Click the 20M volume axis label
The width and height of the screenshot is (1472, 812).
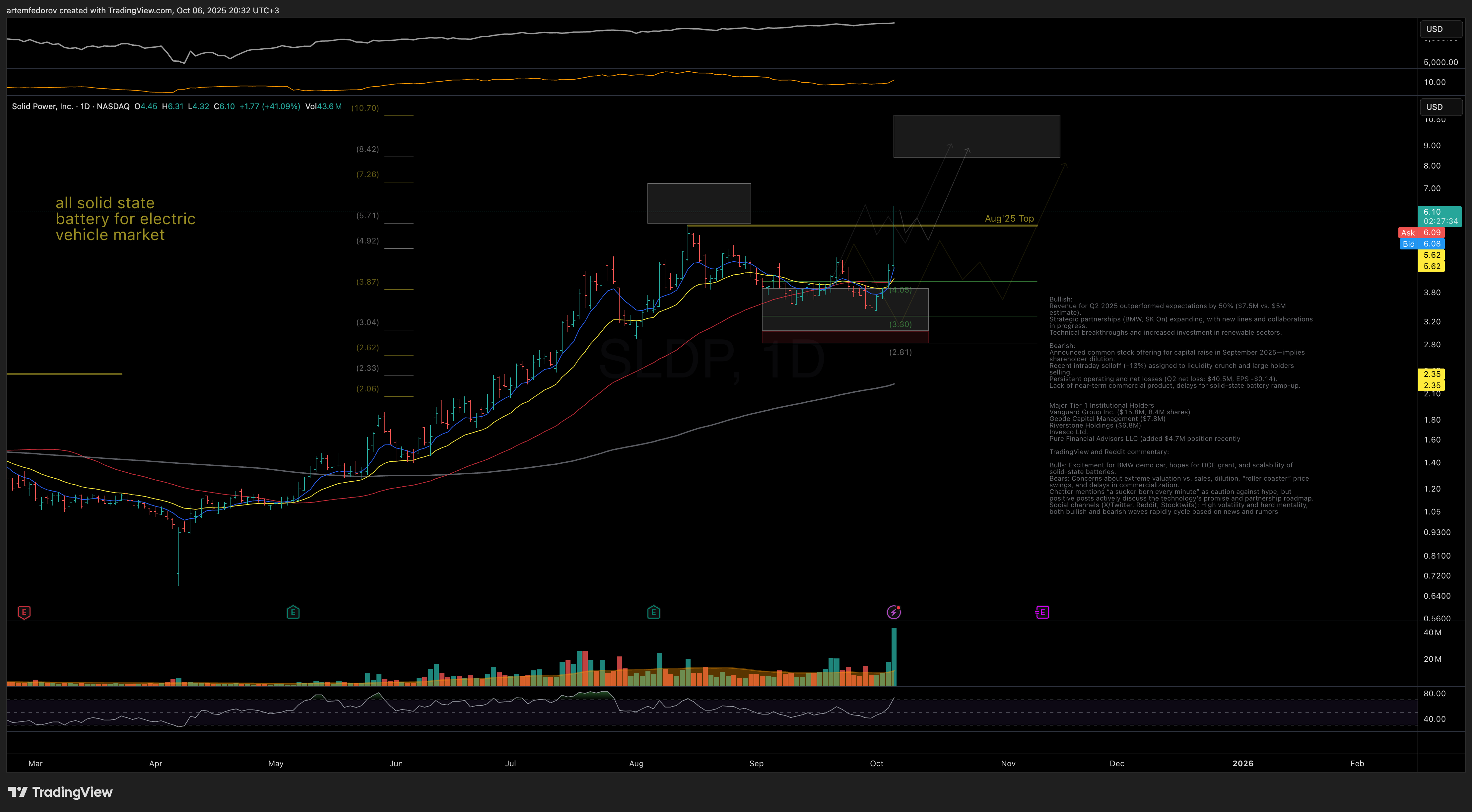(1433, 659)
